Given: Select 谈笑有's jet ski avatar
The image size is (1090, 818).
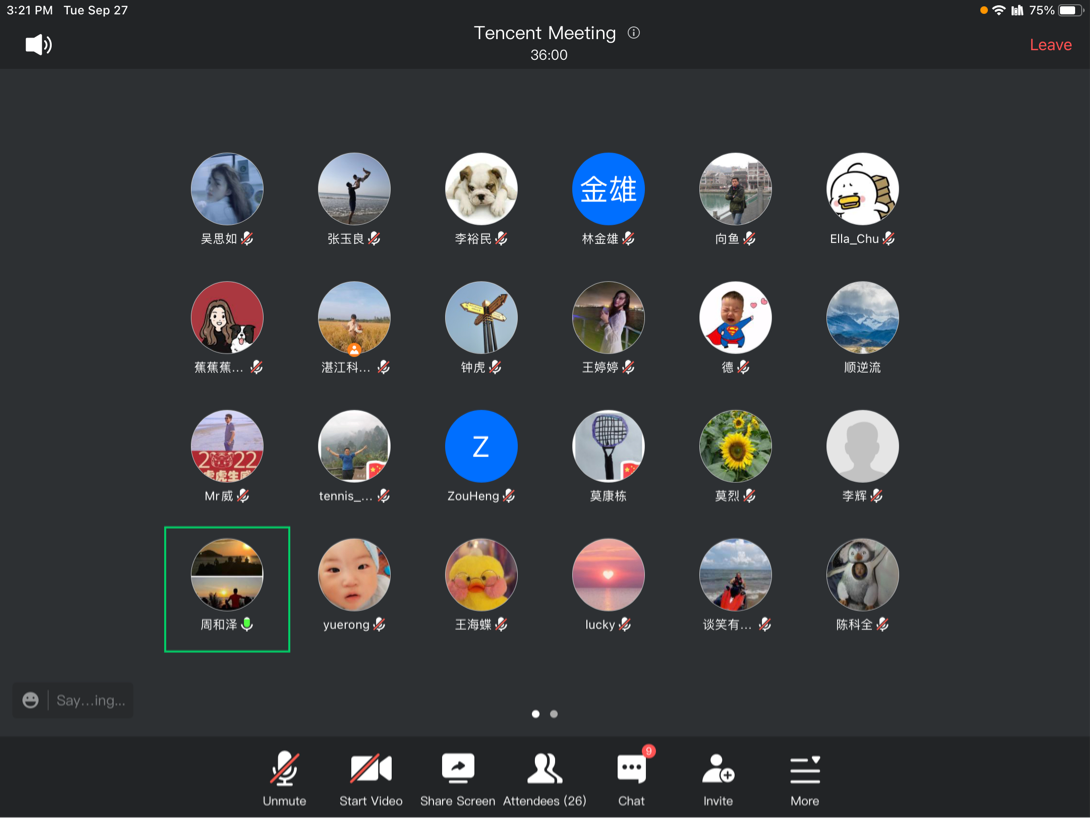Looking at the screenshot, I should pyautogui.click(x=735, y=575).
